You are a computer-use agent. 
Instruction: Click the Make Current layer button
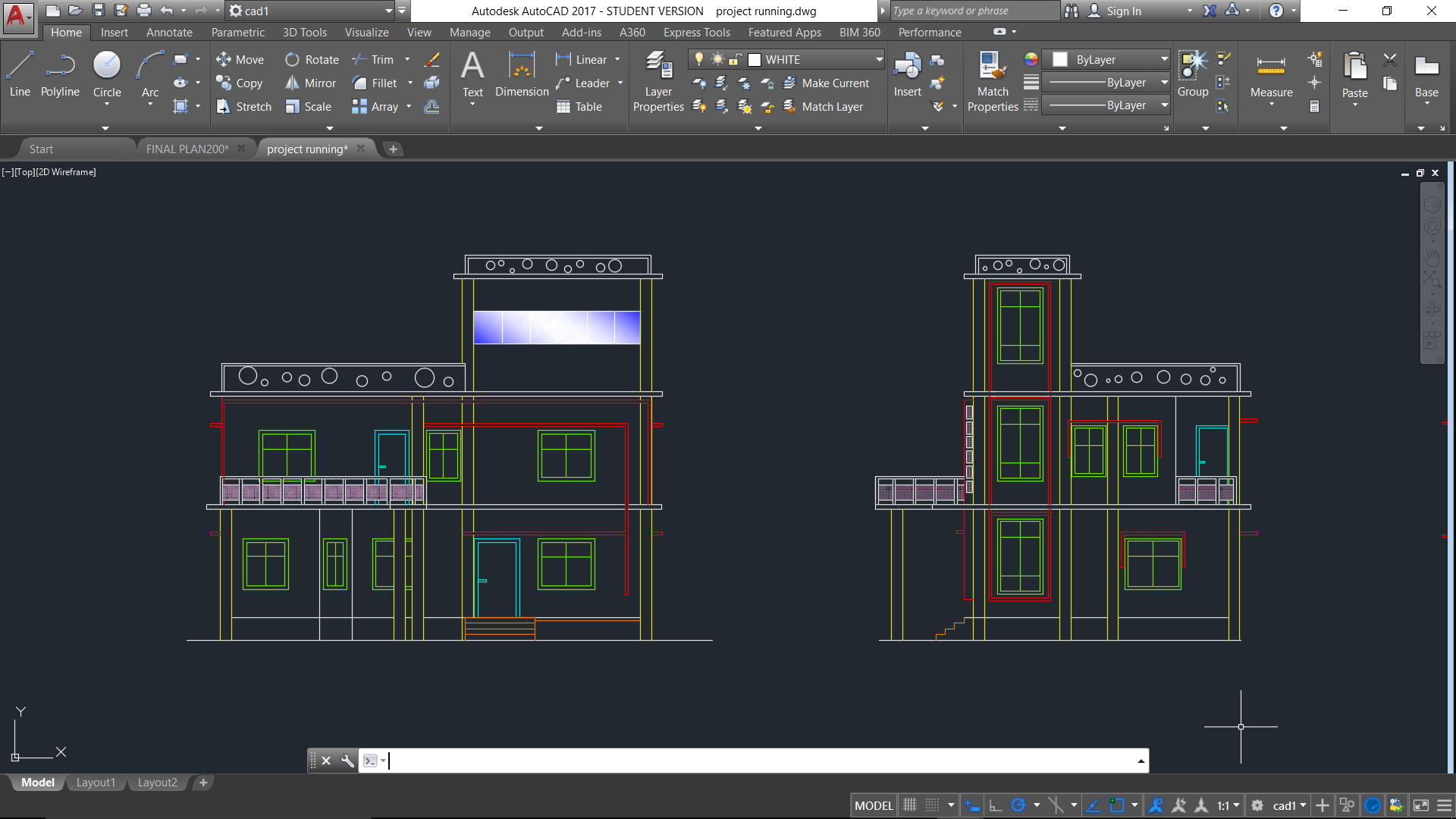(x=826, y=83)
